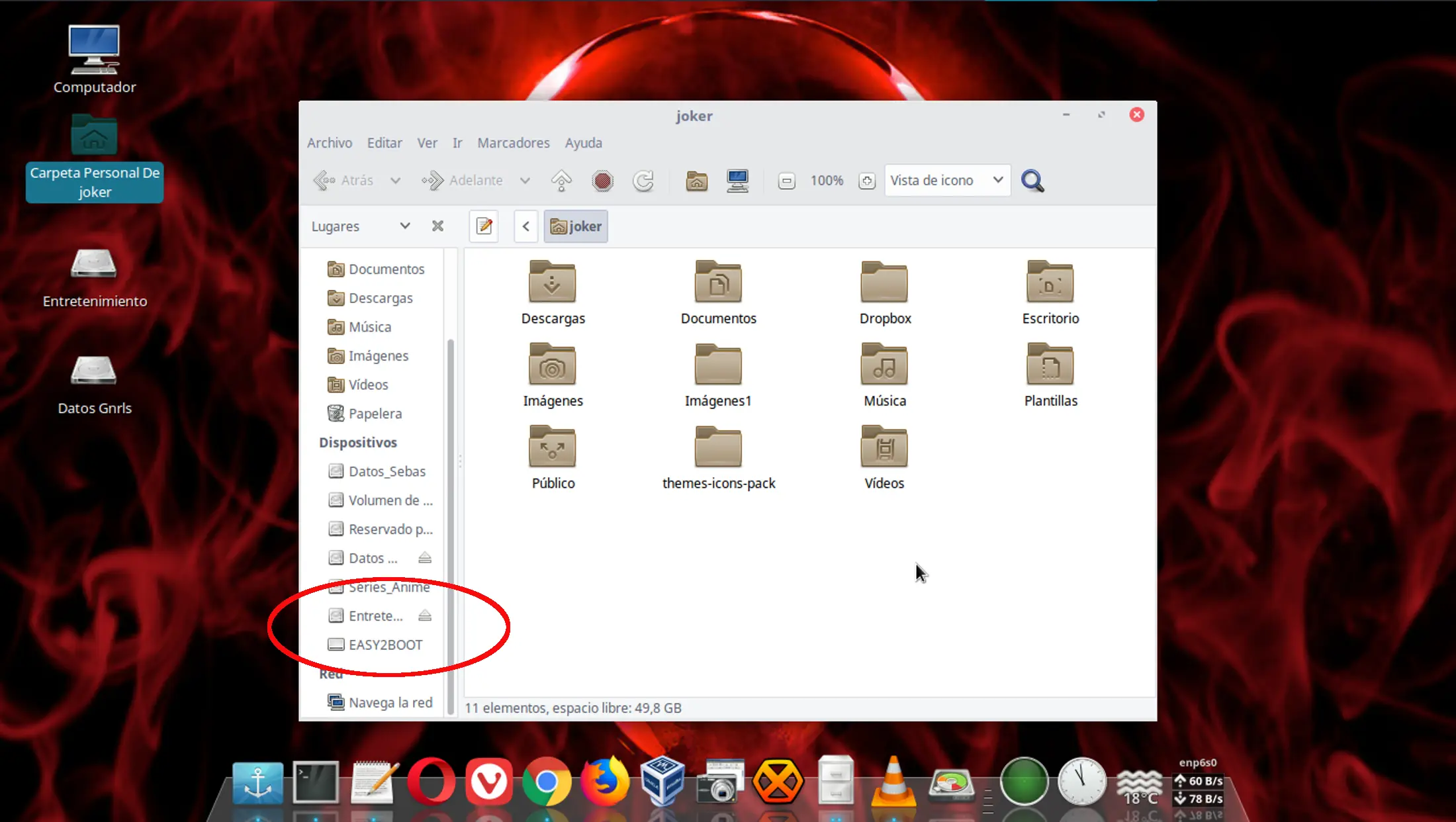Screen dimensions: 1456x822
Task: Click the joker breadcrumb button
Action: (575, 226)
